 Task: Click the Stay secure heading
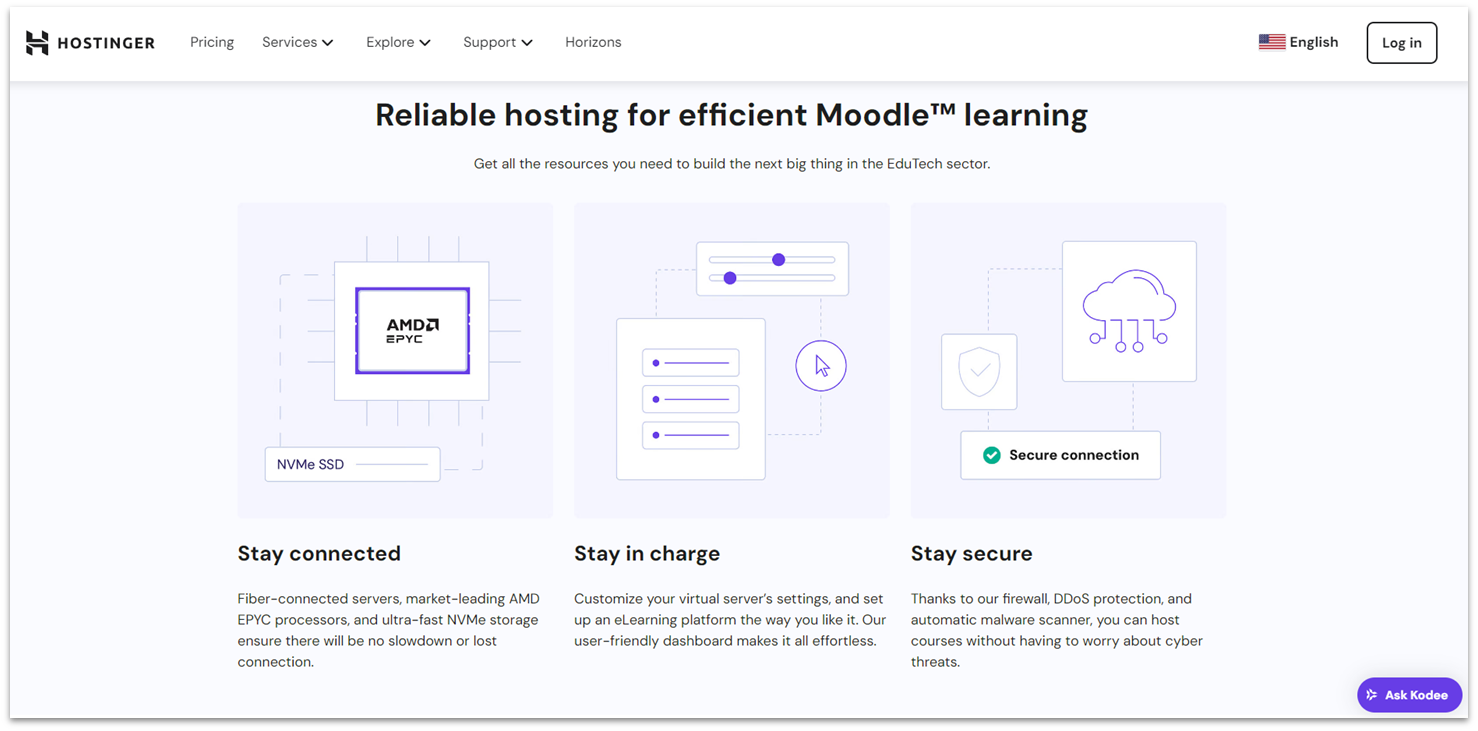coord(971,553)
